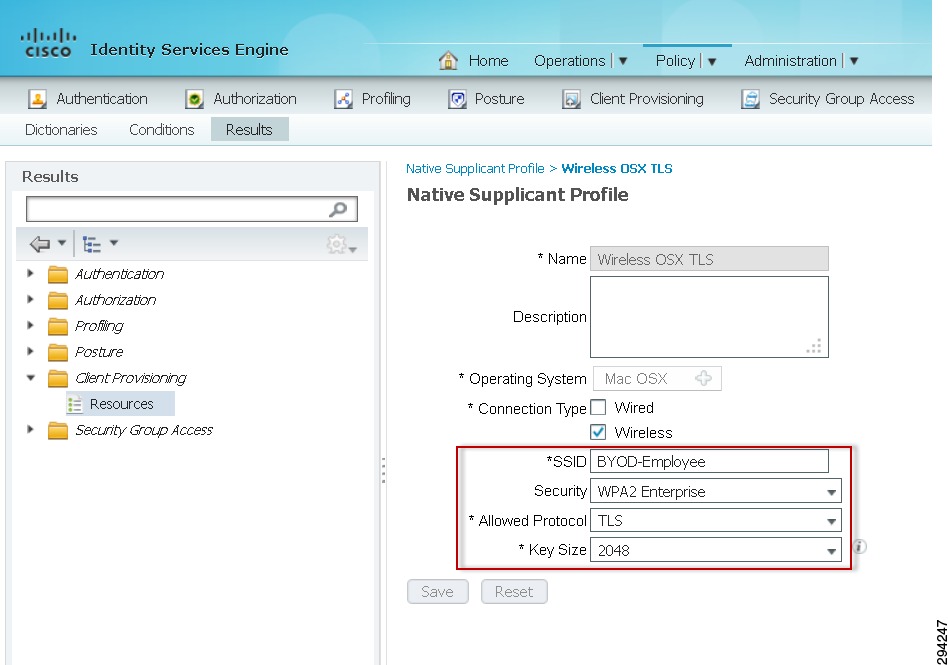Click the Security Group Access folder icon
948x665 pixels.
[57, 430]
